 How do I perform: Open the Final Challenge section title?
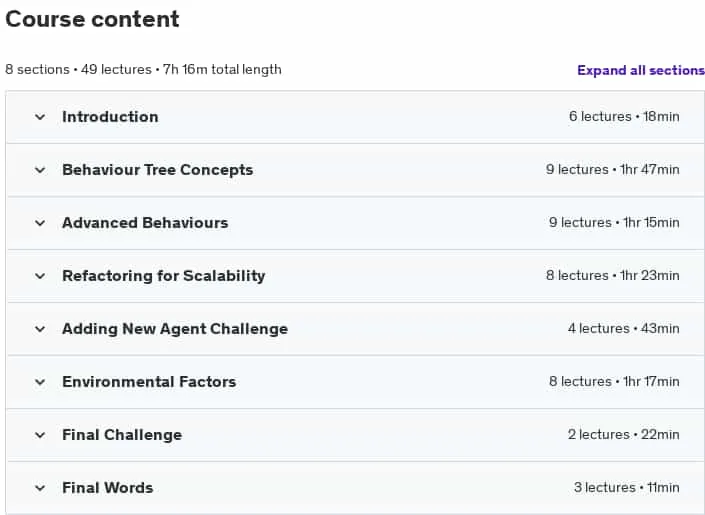pyautogui.click(x=122, y=435)
